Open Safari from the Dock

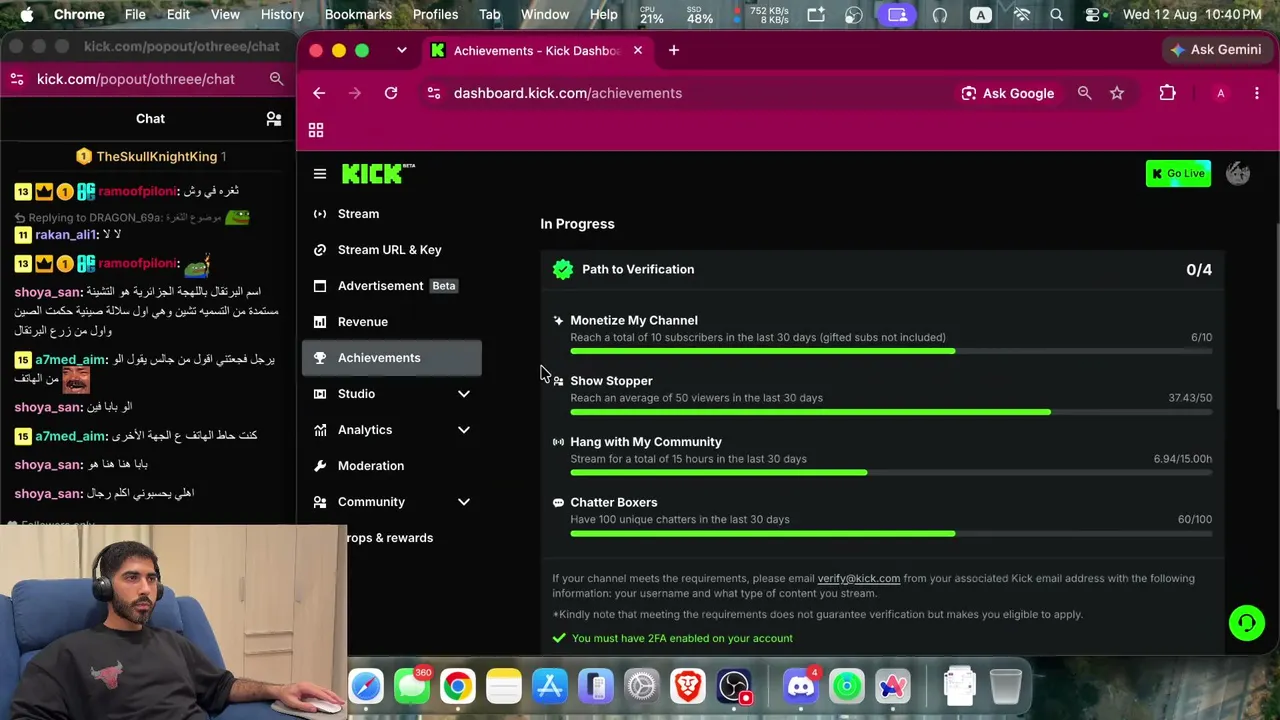click(x=366, y=686)
